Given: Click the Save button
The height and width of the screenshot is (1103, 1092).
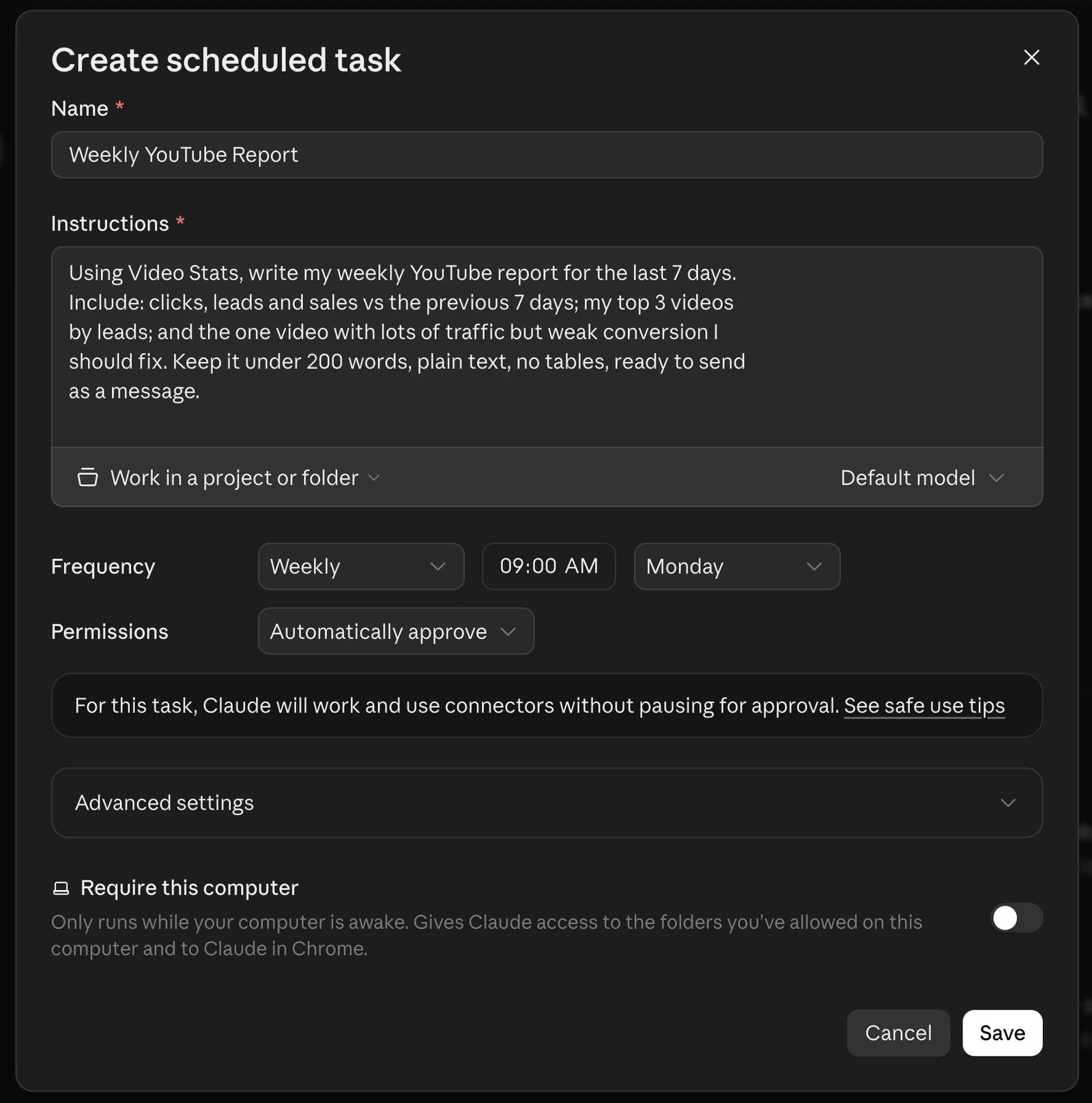Looking at the screenshot, I should tap(1003, 1033).
